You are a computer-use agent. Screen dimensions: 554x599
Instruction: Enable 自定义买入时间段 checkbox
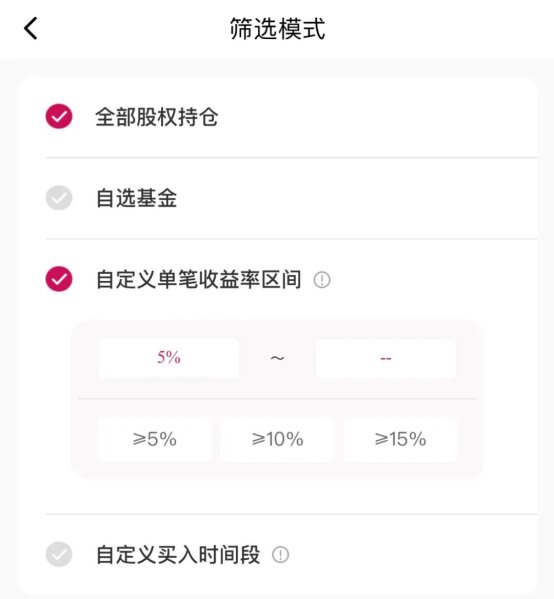(59, 554)
